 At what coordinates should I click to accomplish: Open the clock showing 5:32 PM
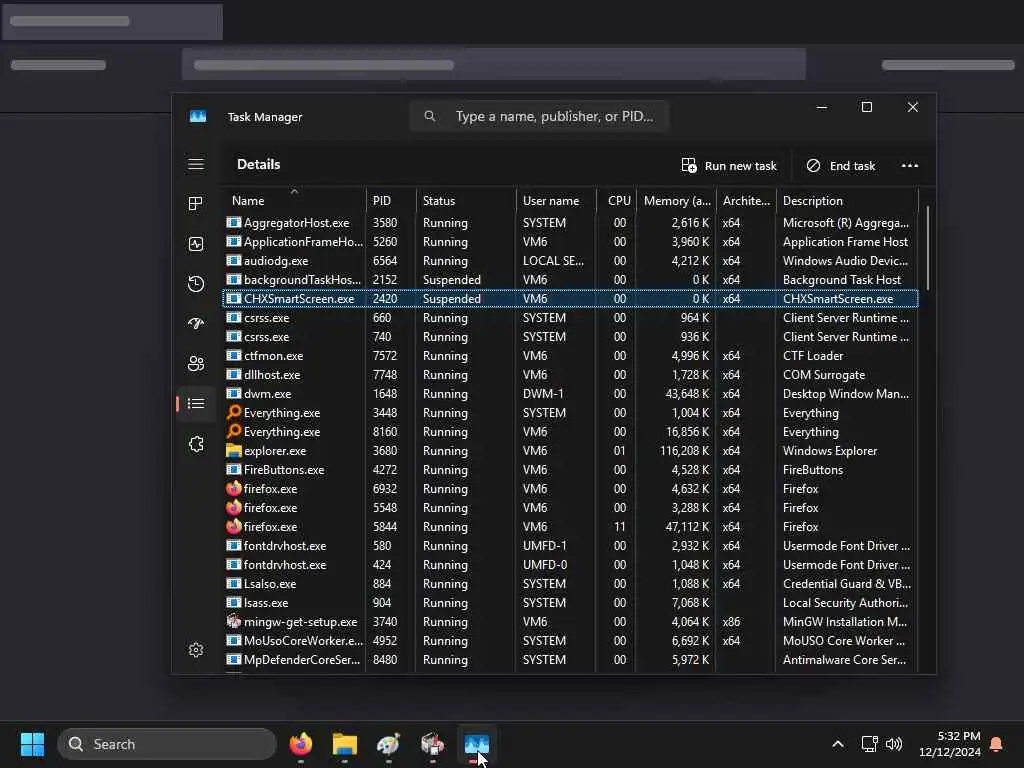[950, 744]
